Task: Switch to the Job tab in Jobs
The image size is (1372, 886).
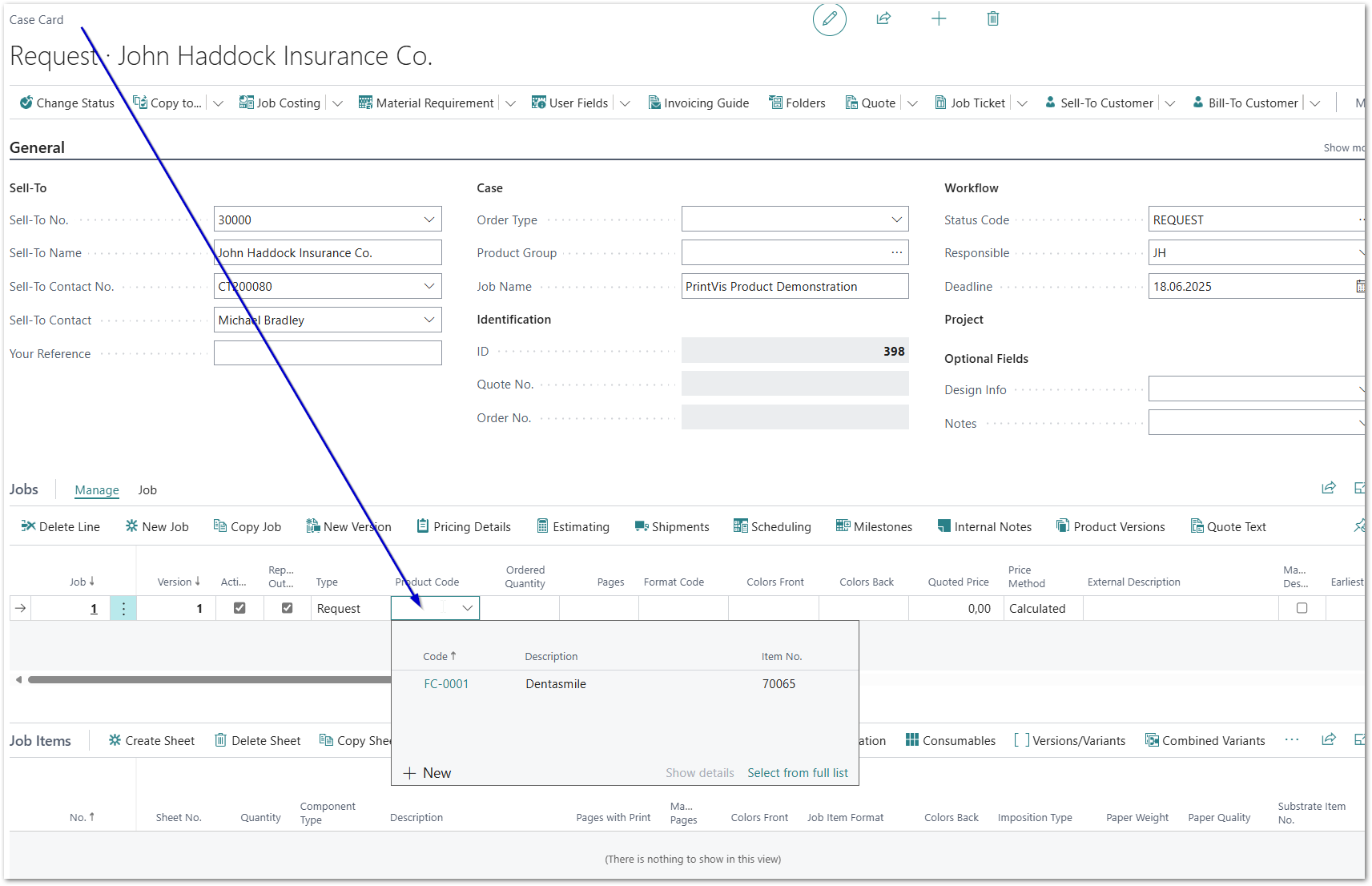Action: [147, 490]
